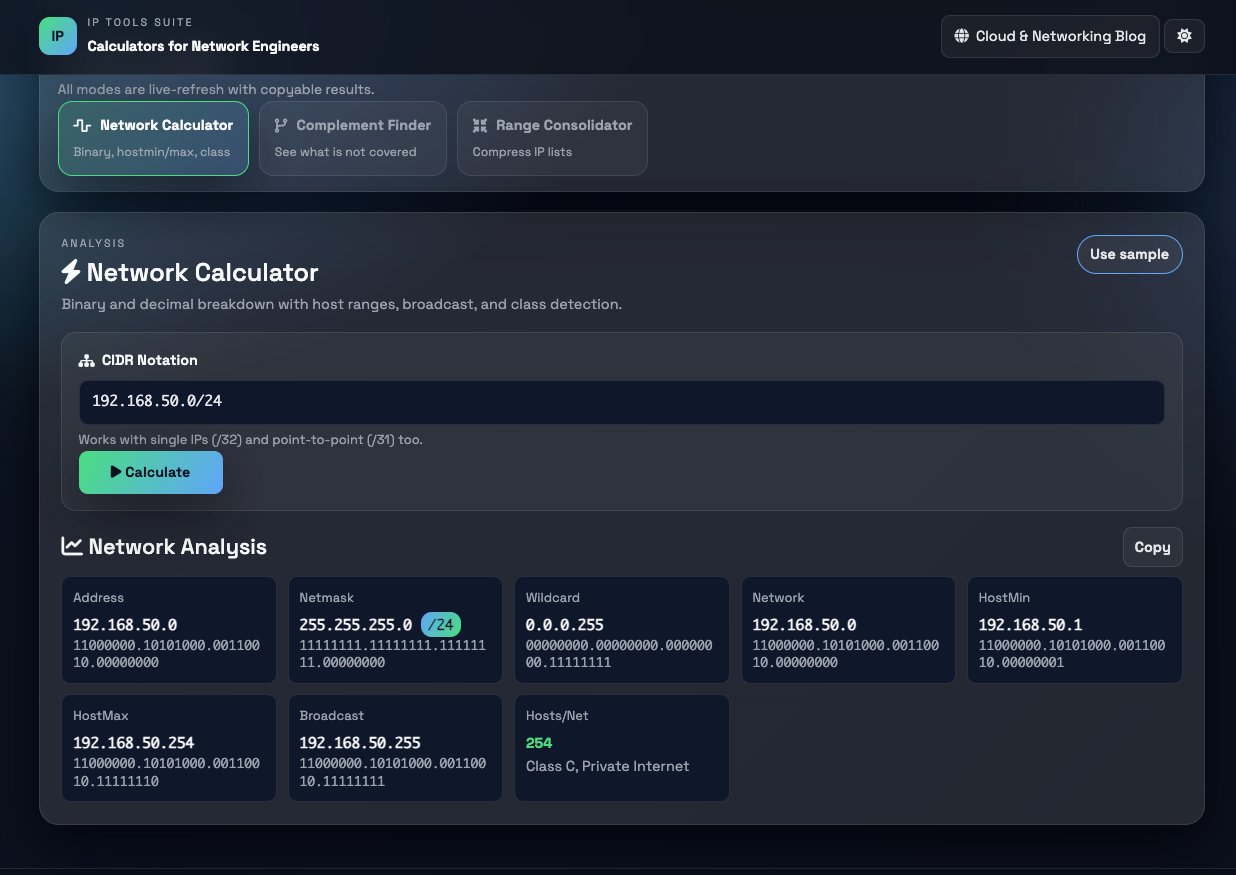Viewport: 1236px width, 875px height.
Task: Select the Network Calculator tab
Action: coord(153,138)
